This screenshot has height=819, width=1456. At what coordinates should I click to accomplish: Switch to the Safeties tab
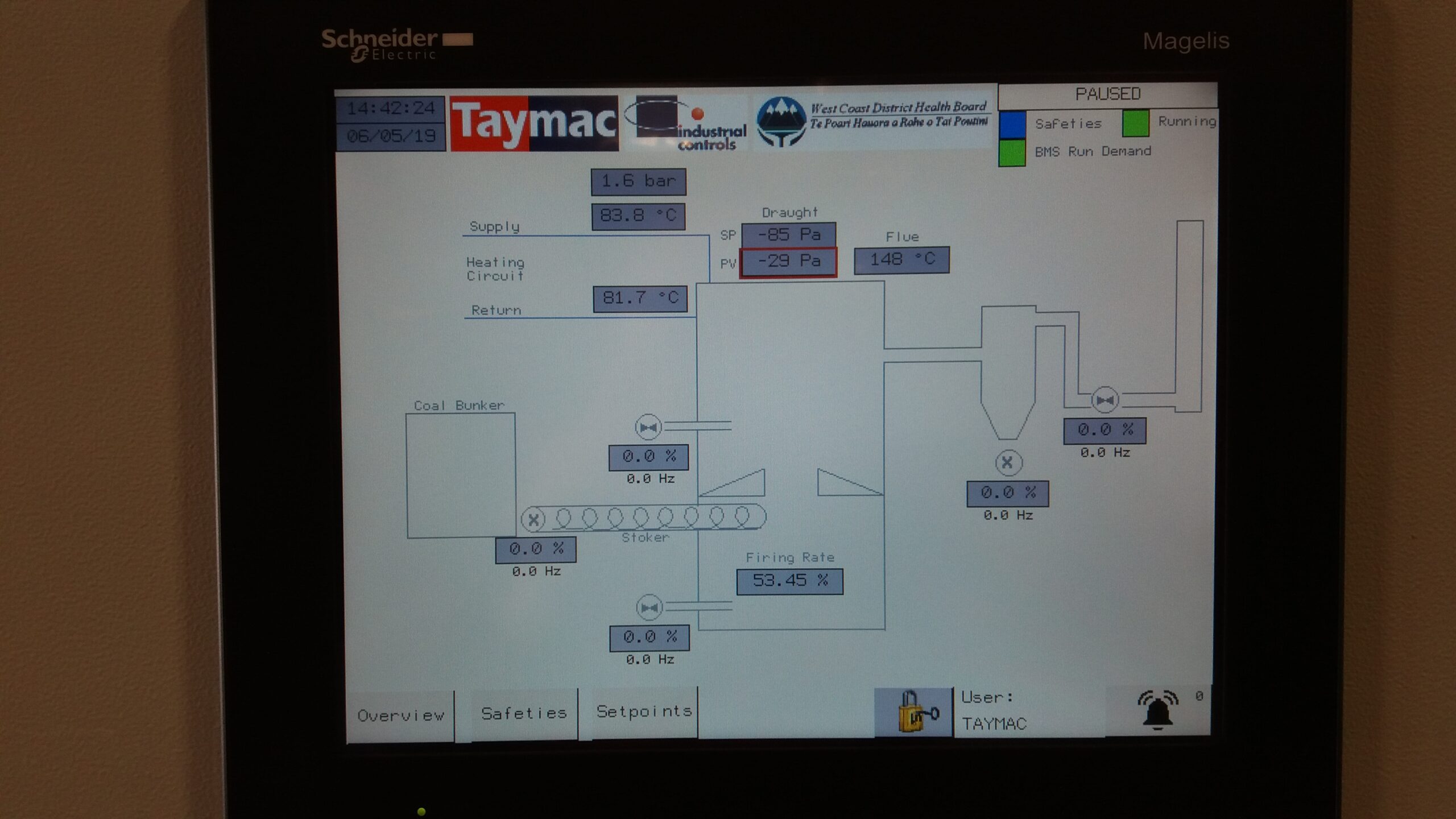pyautogui.click(x=523, y=713)
